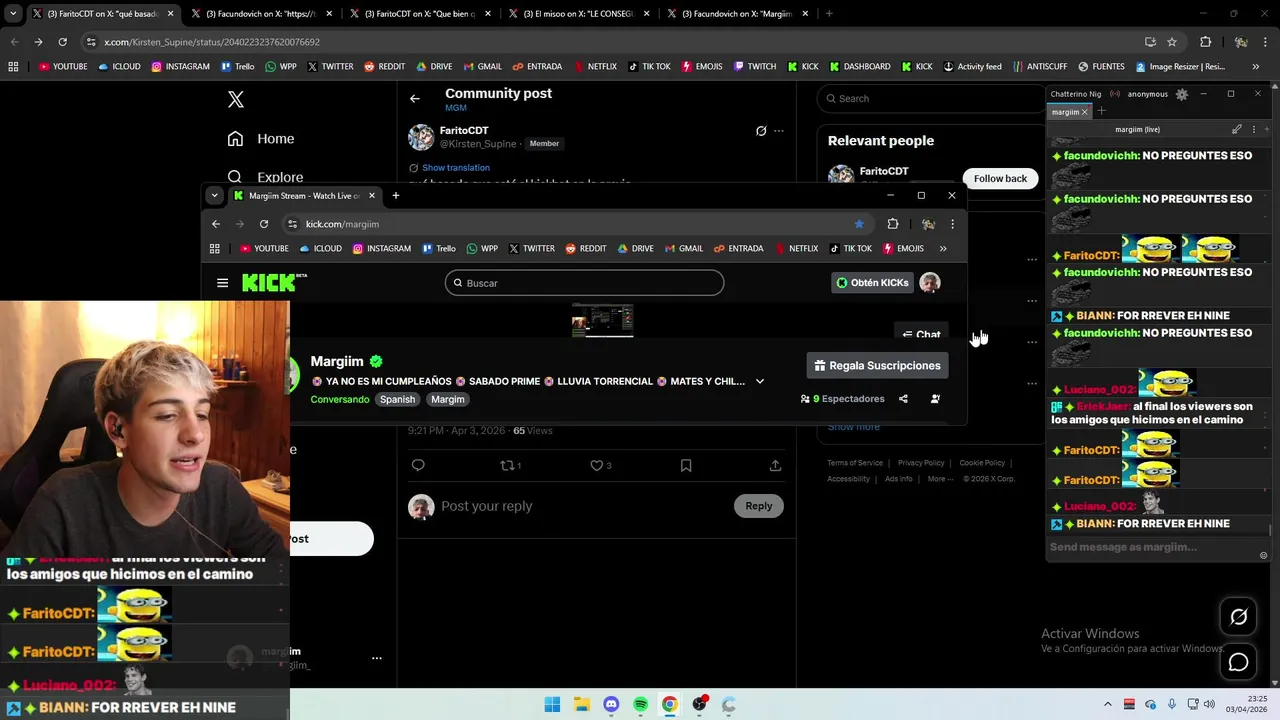This screenshot has width=1280, height=720.
Task: Focus the X Search box
Action: [x=930, y=98]
